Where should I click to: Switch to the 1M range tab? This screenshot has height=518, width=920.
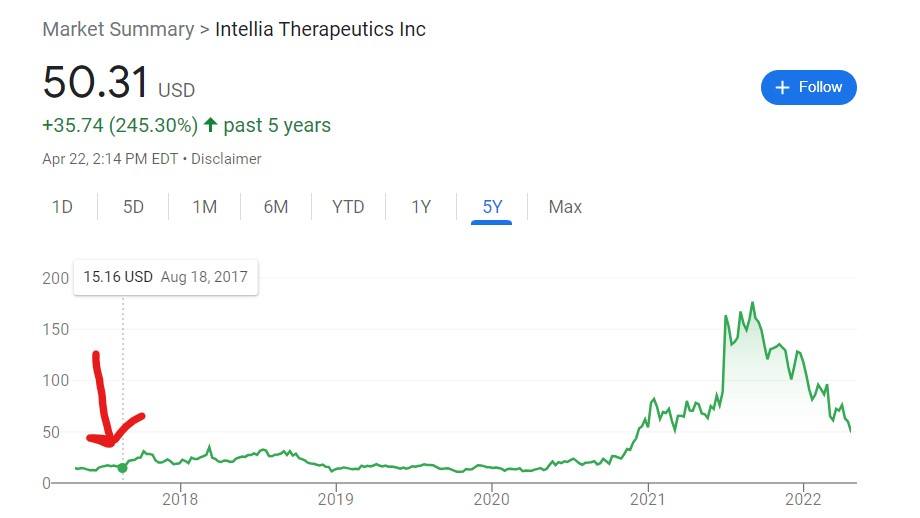(205, 207)
